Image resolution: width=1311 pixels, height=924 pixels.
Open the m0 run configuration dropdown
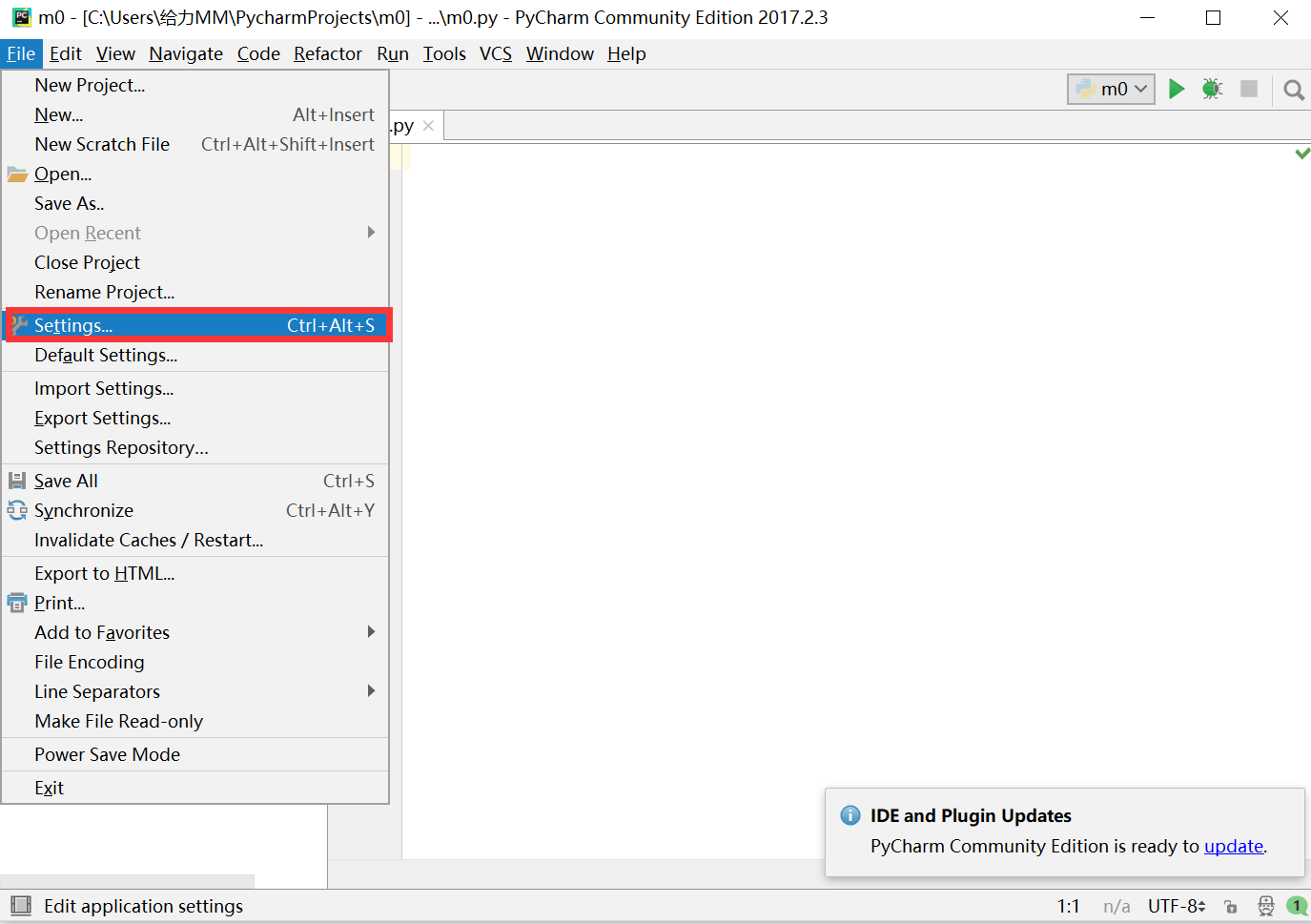tap(1112, 89)
